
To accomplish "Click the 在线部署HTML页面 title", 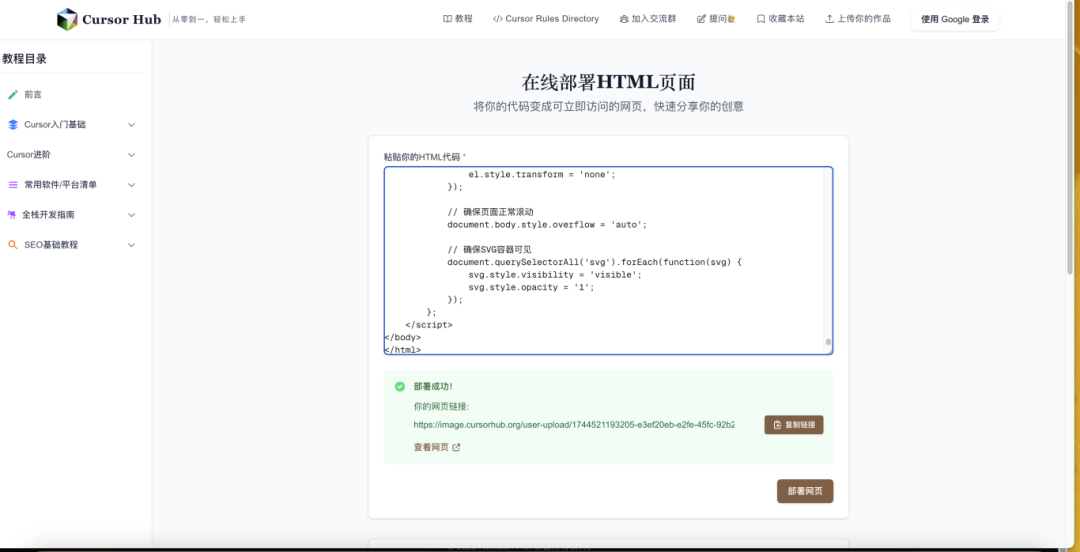I will pos(608,82).
